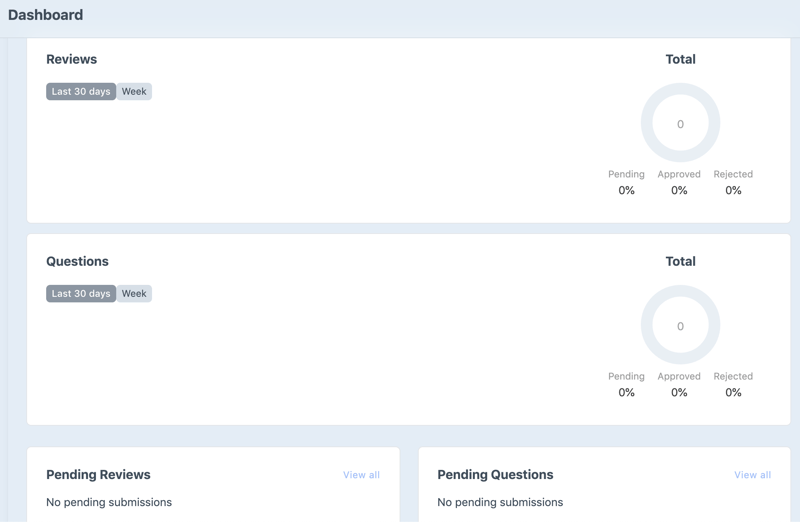Click the Pending stat under Reviews total
Viewport: 800px width, 522px height.
tap(626, 182)
